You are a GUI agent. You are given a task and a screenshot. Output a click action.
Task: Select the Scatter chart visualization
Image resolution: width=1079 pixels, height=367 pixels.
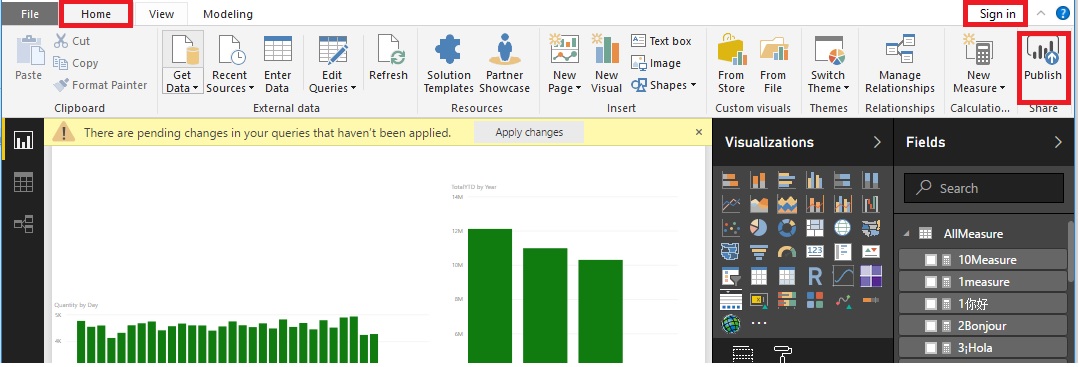coord(730,227)
